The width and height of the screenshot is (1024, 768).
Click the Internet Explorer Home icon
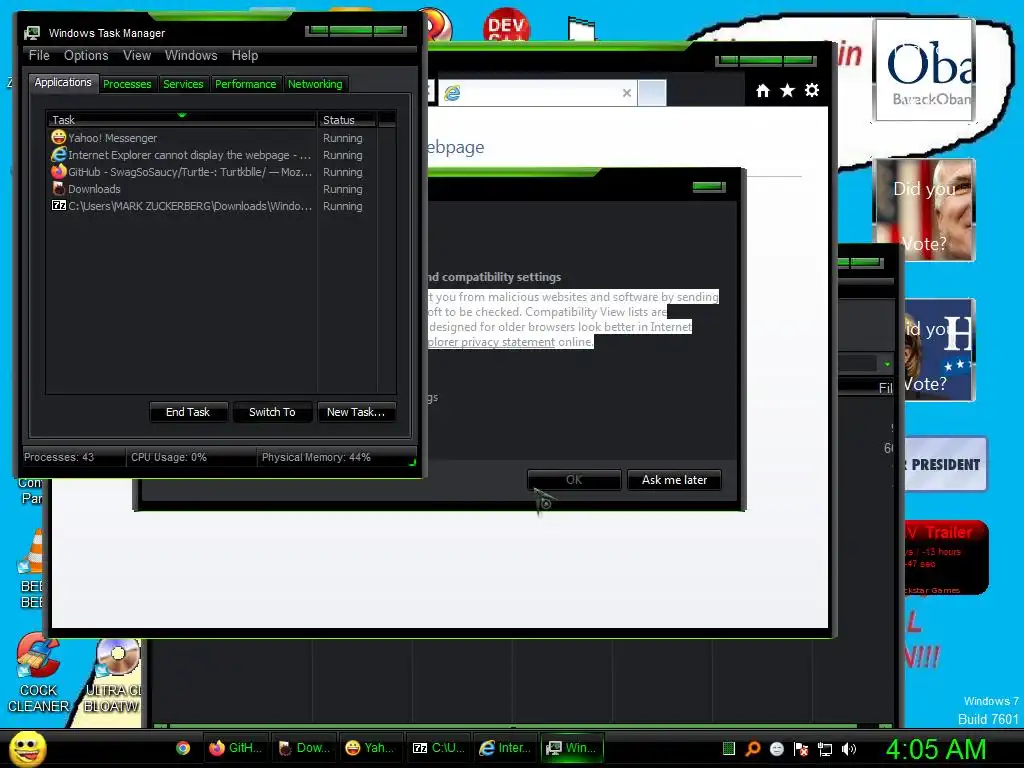(x=763, y=91)
